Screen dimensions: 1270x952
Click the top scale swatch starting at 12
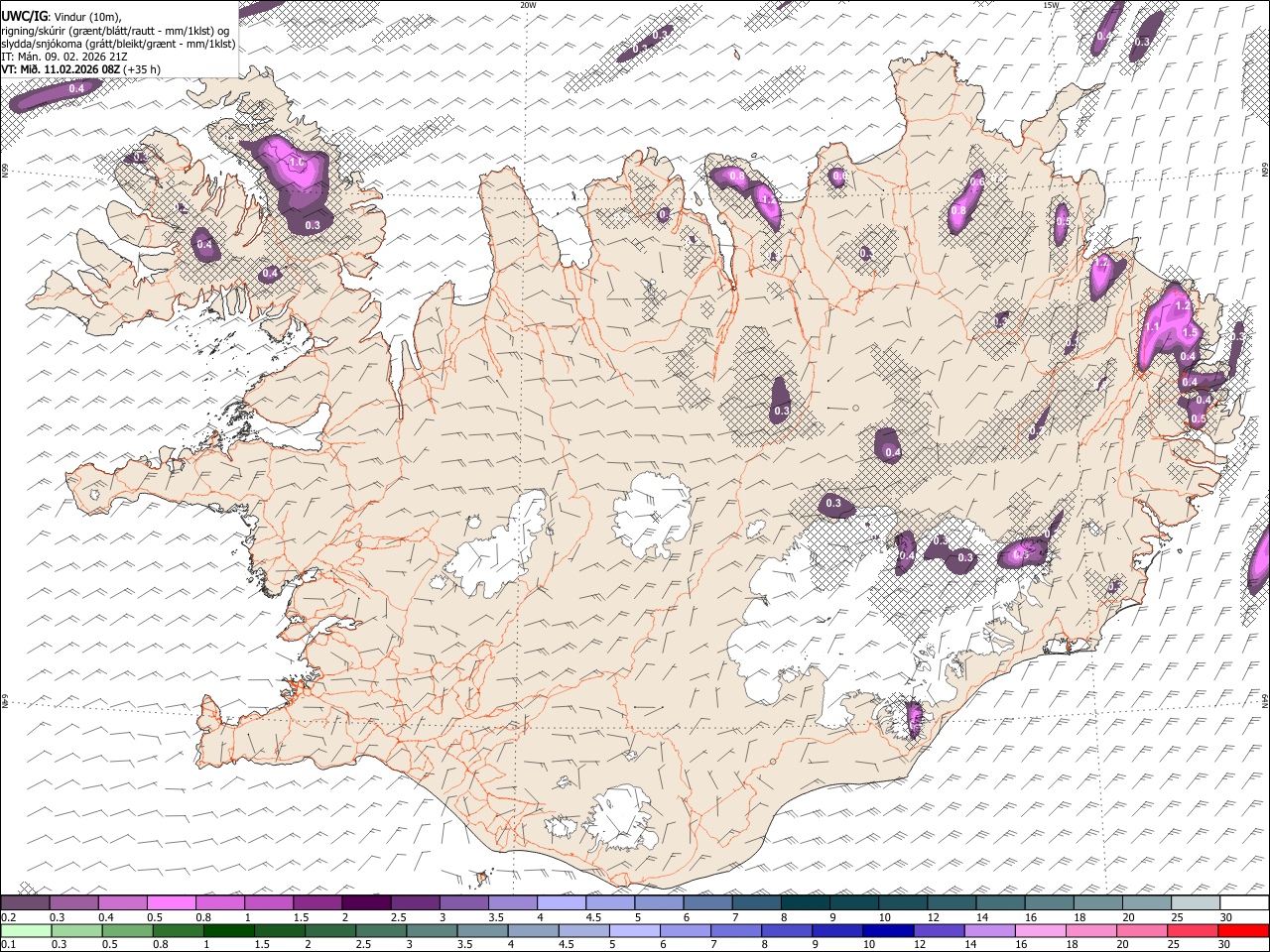point(952,902)
